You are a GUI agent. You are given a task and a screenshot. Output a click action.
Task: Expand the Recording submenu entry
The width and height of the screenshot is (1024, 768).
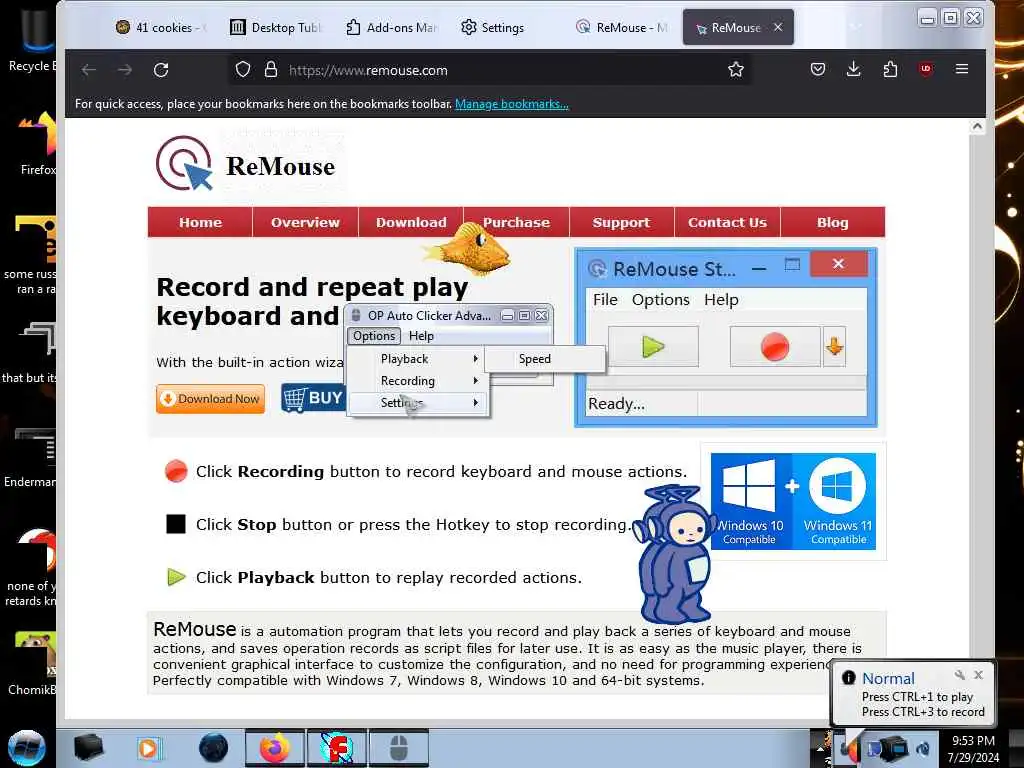418,381
